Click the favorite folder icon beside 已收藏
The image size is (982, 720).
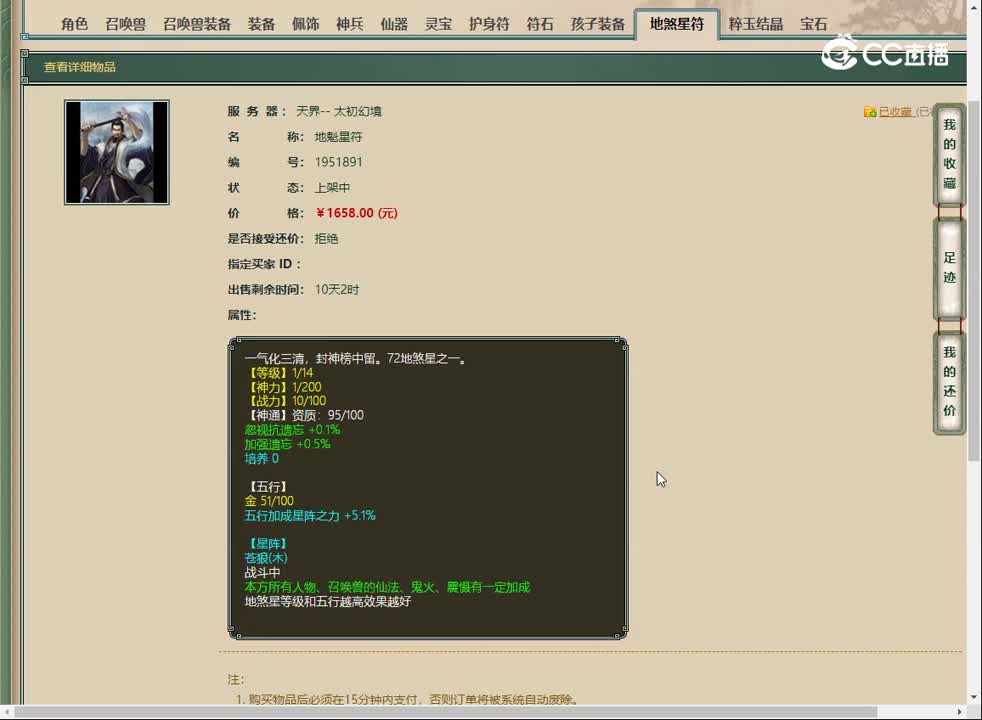(x=870, y=111)
